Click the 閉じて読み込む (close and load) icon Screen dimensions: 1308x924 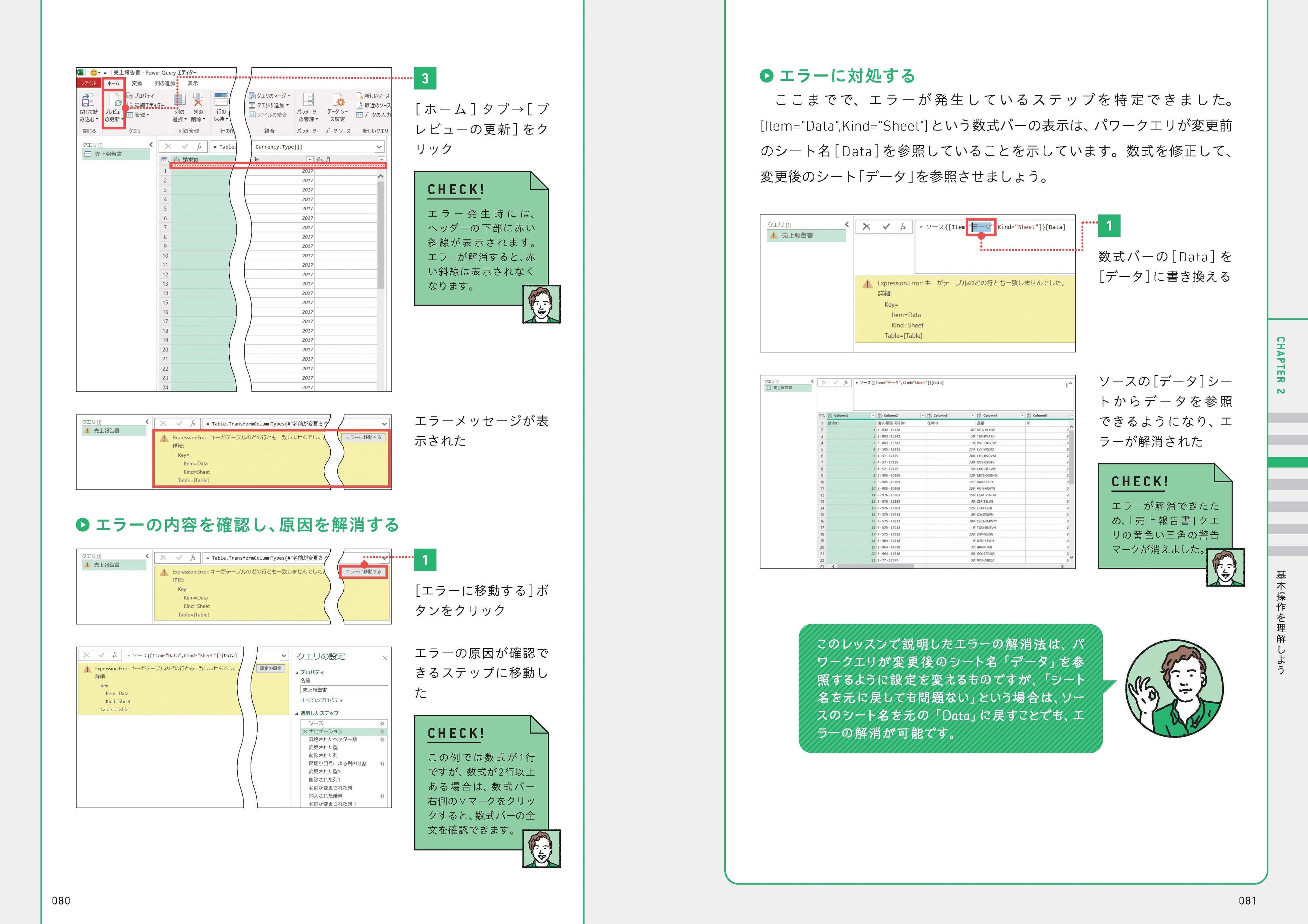[x=88, y=100]
